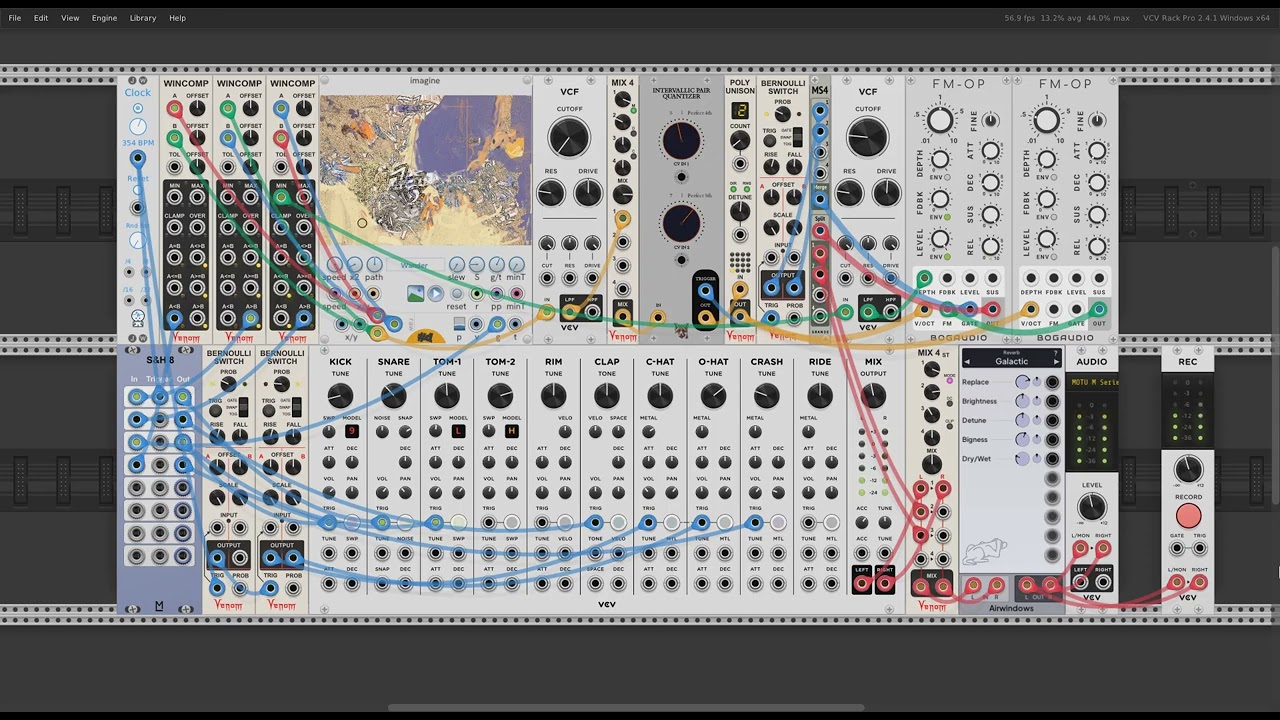Click the red RECORD button on REC
This screenshot has width=1280, height=720.
click(x=1188, y=516)
